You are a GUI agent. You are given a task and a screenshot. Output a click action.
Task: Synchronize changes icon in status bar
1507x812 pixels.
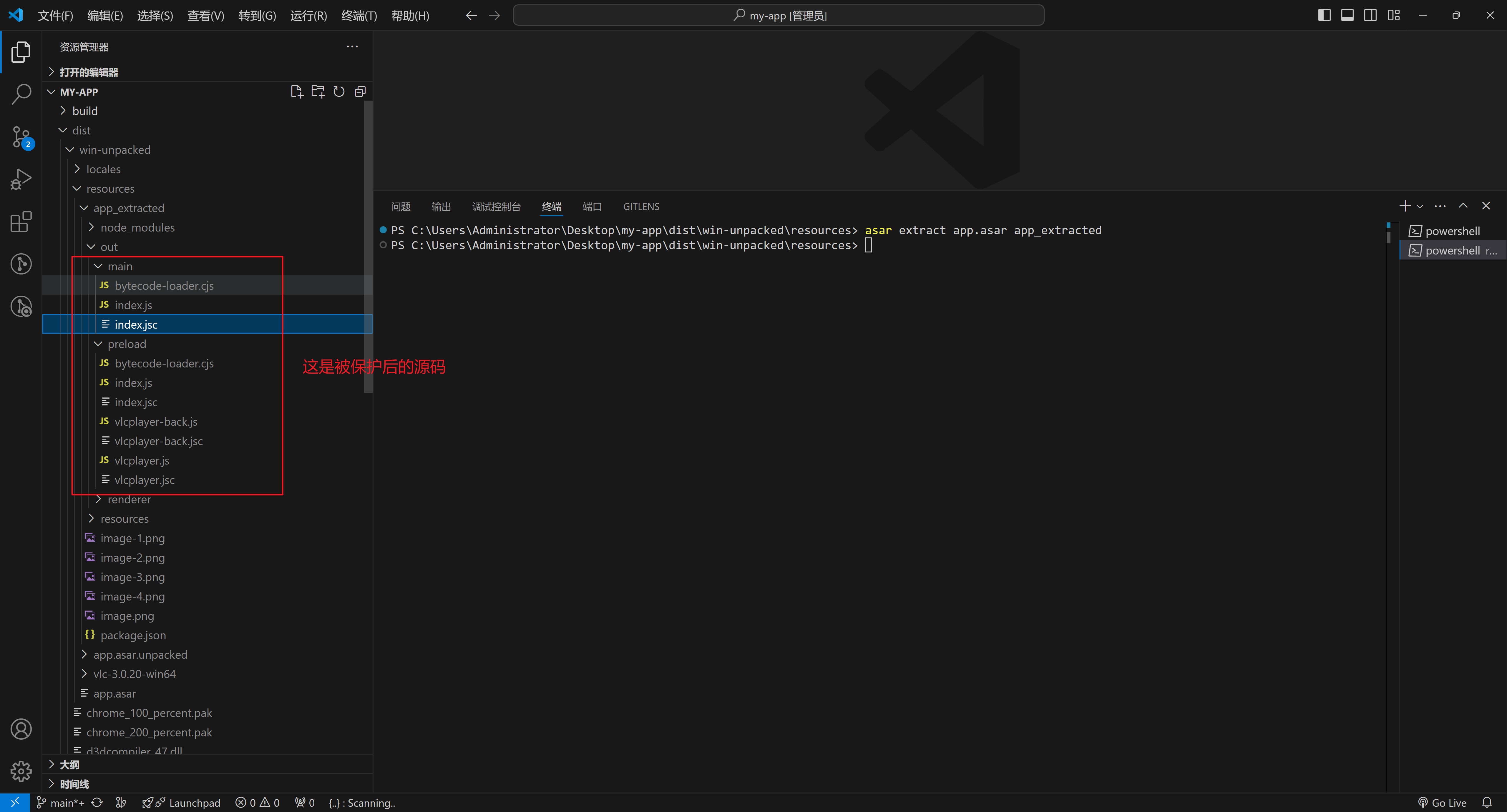(x=97, y=803)
